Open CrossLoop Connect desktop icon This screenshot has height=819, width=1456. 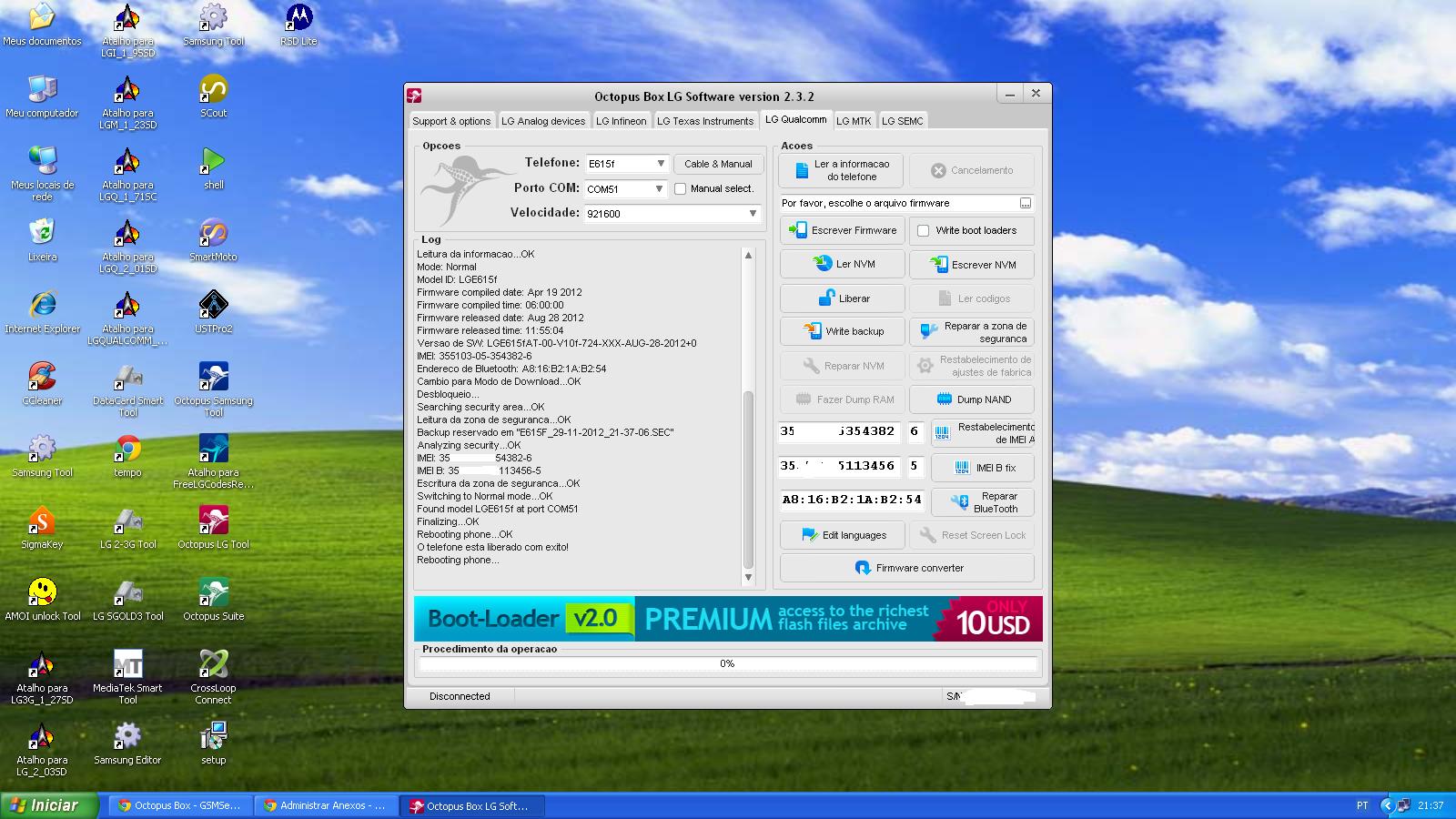pyautogui.click(x=214, y=676)
